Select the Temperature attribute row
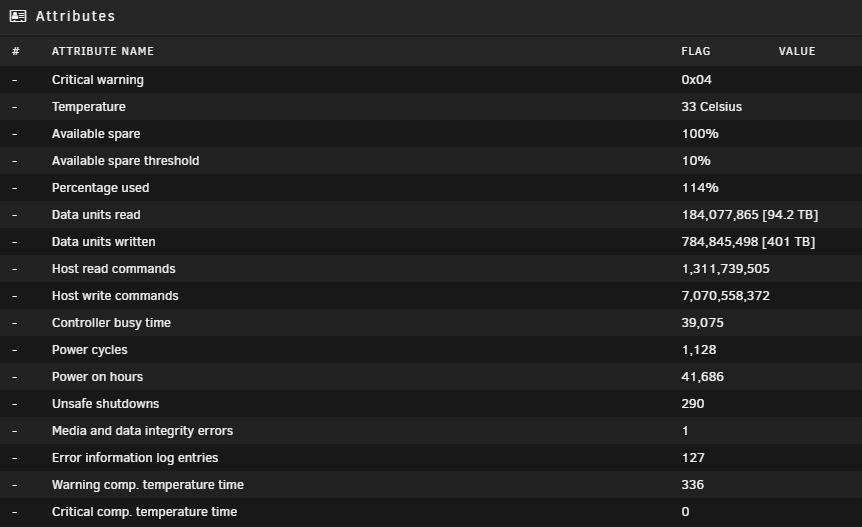862x527 pixels. [x=431, y=107]
